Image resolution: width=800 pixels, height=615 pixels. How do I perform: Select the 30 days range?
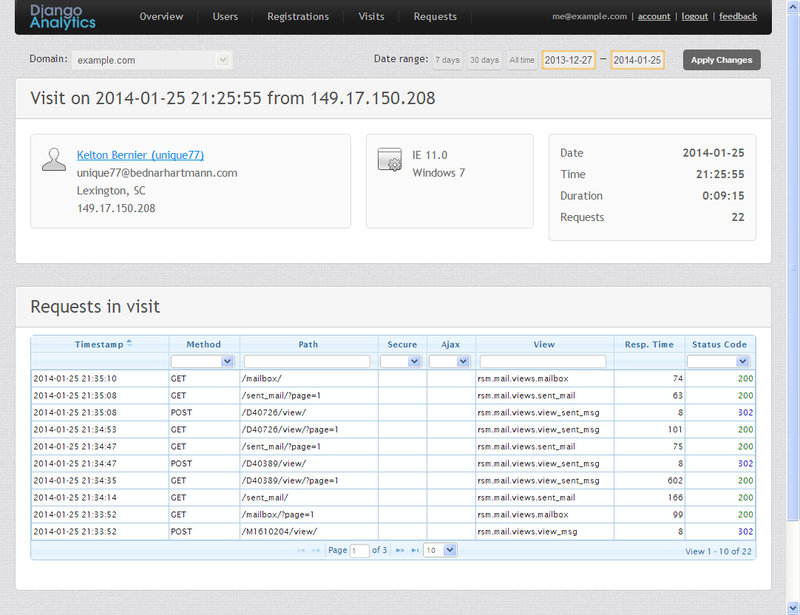pos(484,60)
